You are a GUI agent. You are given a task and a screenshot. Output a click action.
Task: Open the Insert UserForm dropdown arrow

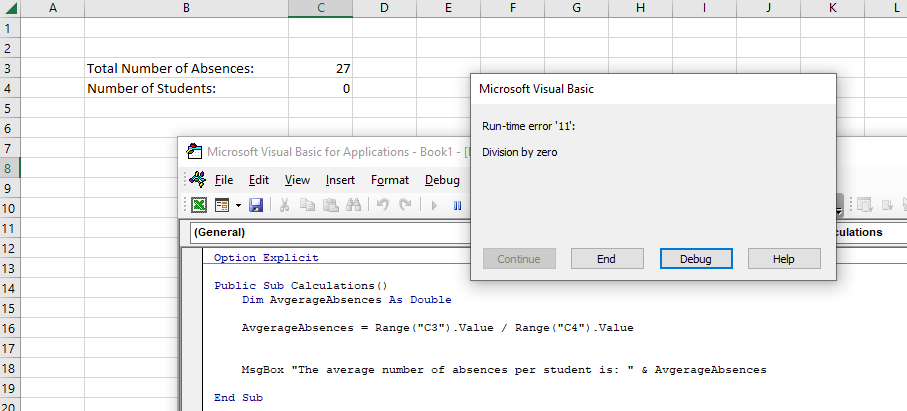tap(238, 205)
